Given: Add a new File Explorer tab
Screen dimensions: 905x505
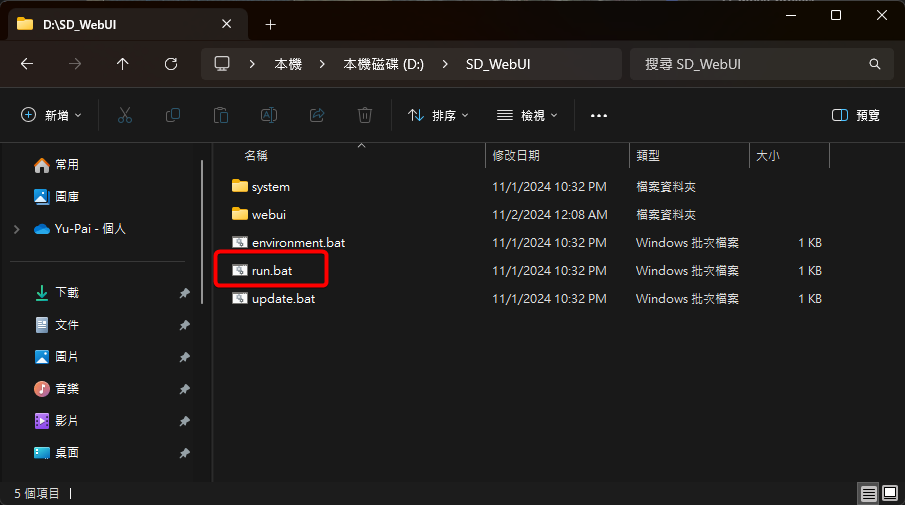Looking at the screenshot, I should [x=270, y=24].
